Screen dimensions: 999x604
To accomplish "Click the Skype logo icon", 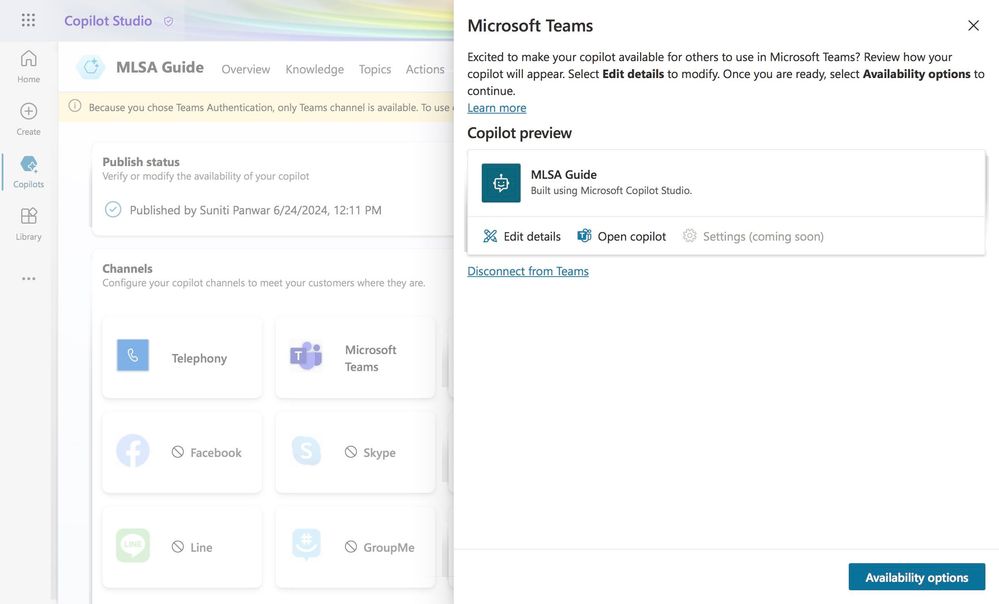I will 306,450.
